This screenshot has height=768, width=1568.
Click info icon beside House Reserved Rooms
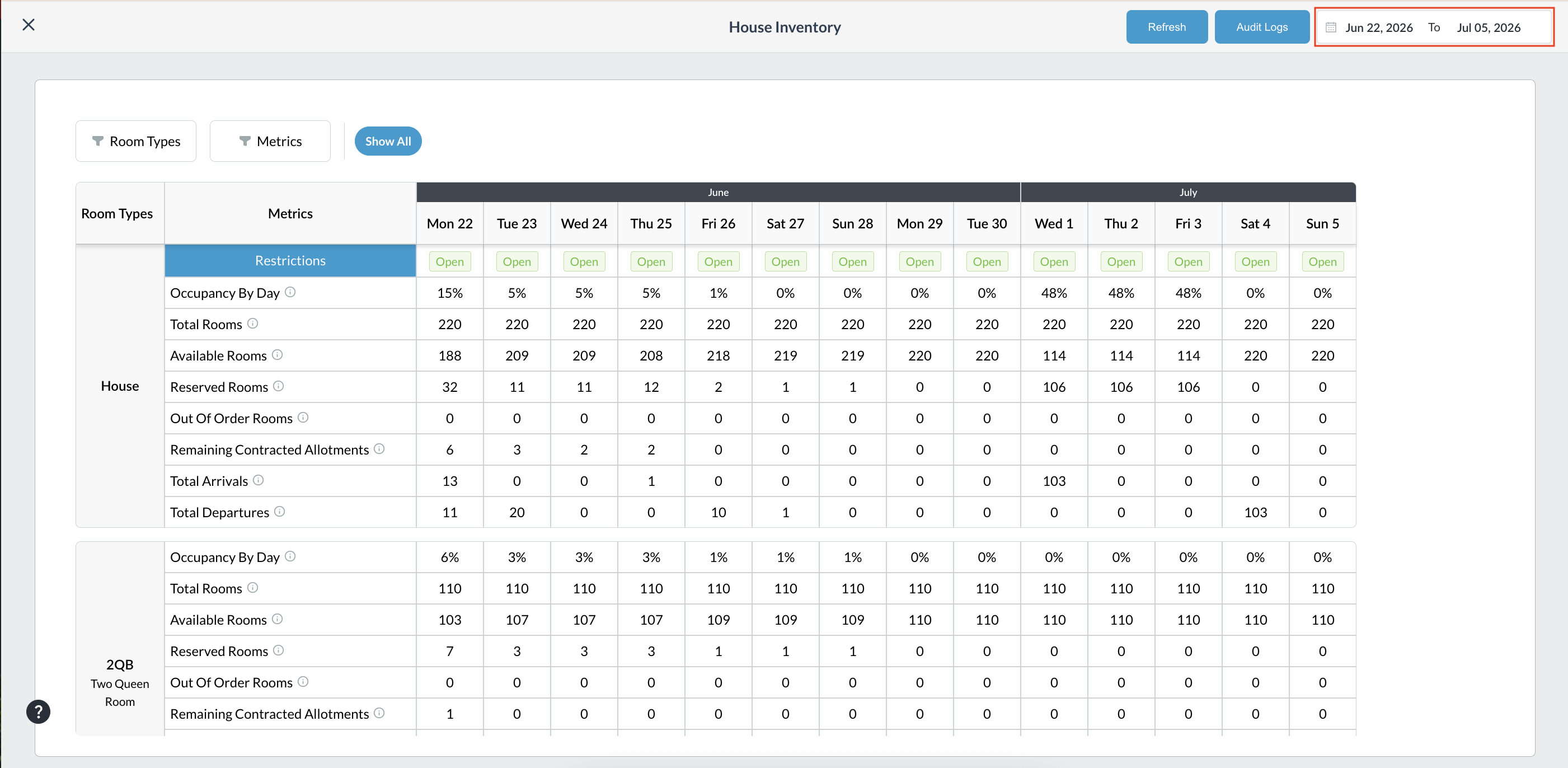point(278,386)
